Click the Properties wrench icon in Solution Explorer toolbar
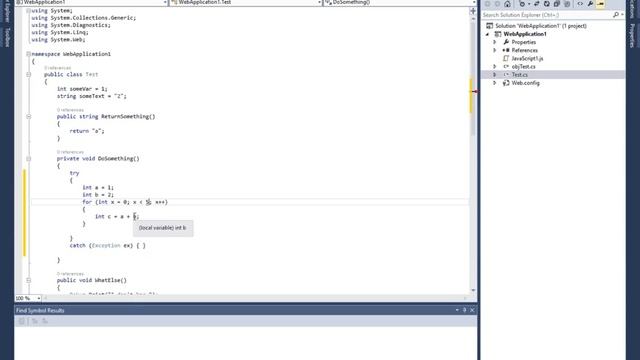Image resolution: width=640 pixels, height=360 pixels. tap(590, 4)
